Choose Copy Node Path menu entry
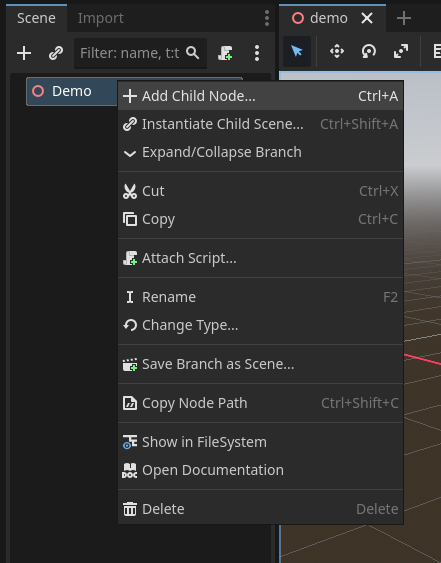Image resolution: width=441 pixels, height=563 pixels. (x=261, y=403)
